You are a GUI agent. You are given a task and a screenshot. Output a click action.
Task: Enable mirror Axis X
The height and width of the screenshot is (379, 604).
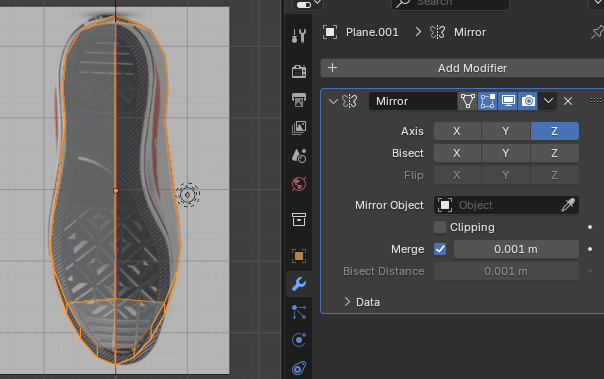457,131
